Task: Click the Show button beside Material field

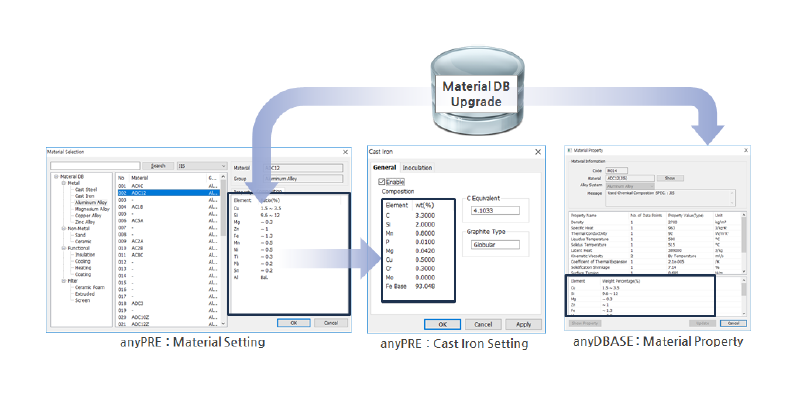Action: (670, 177)
